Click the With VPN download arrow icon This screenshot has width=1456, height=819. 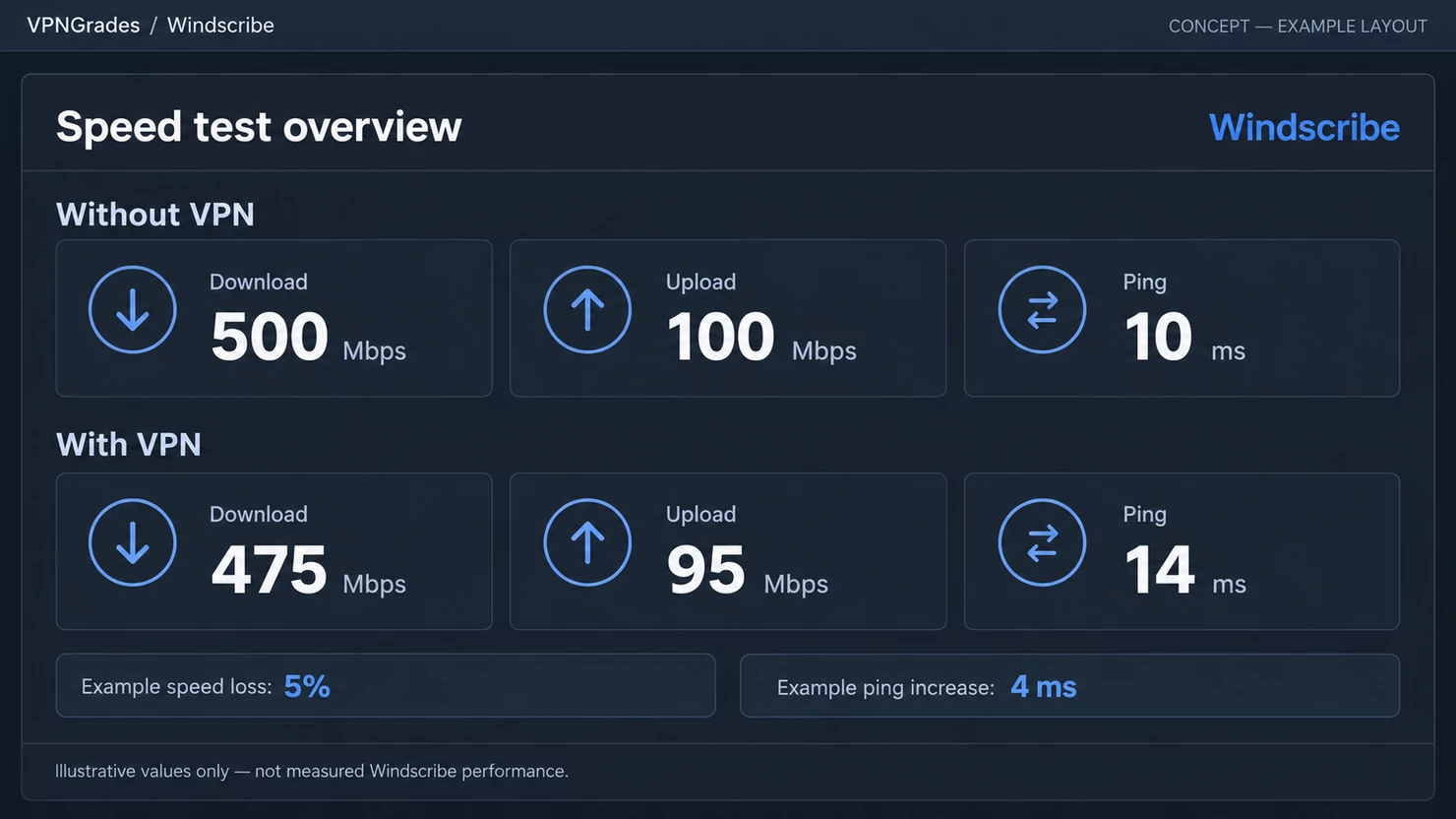pyautogui.click(x=133, y=542)
